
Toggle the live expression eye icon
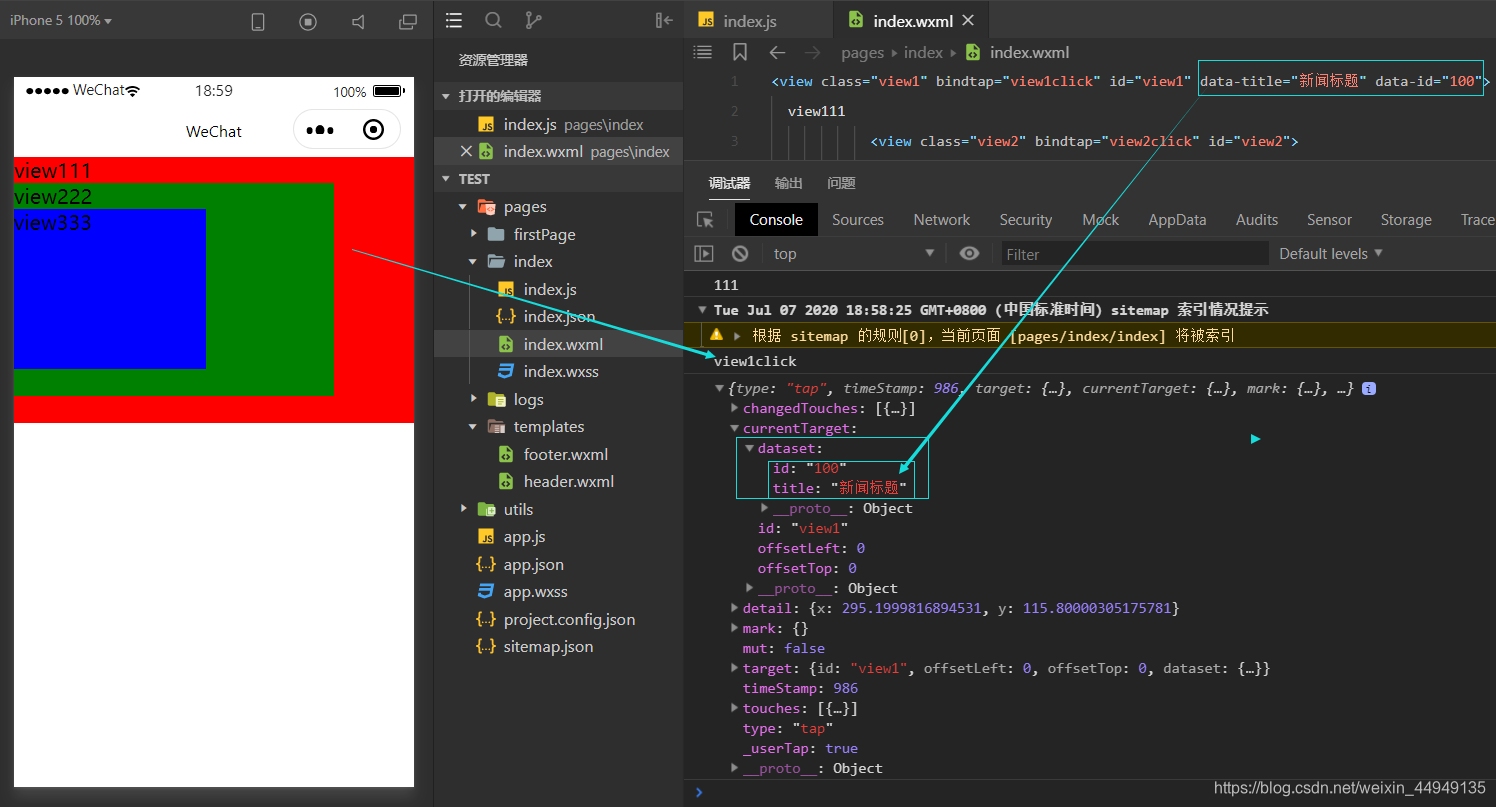click(x=969, y=253)
